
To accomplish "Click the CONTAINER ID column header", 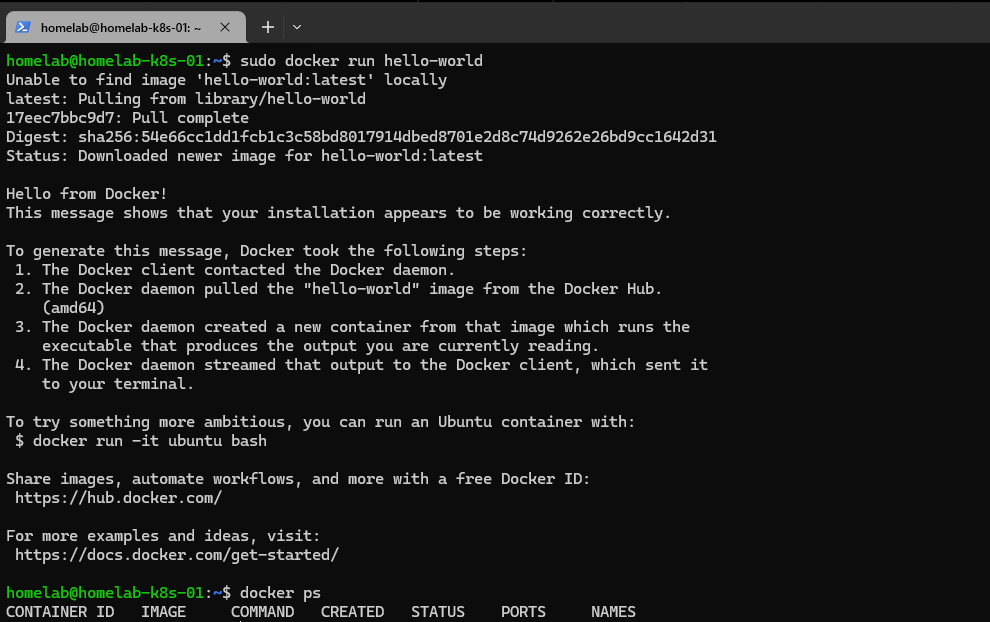I will (60, 612).
